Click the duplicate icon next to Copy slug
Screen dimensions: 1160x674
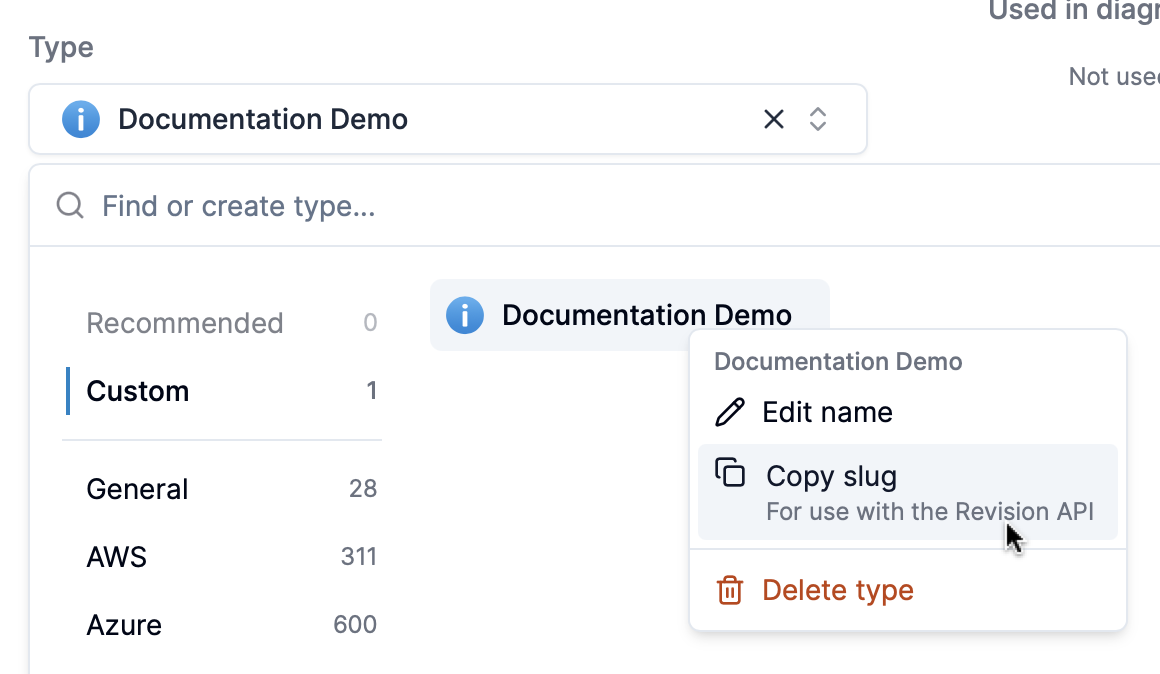[x=731, y=473]
